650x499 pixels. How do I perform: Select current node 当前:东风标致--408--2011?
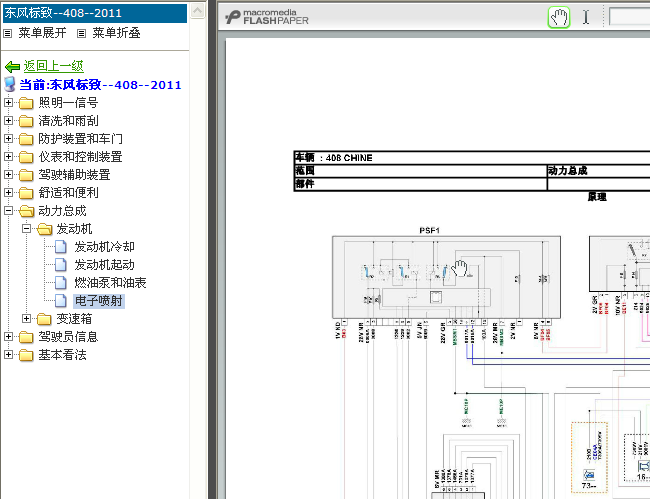point(100,85)
